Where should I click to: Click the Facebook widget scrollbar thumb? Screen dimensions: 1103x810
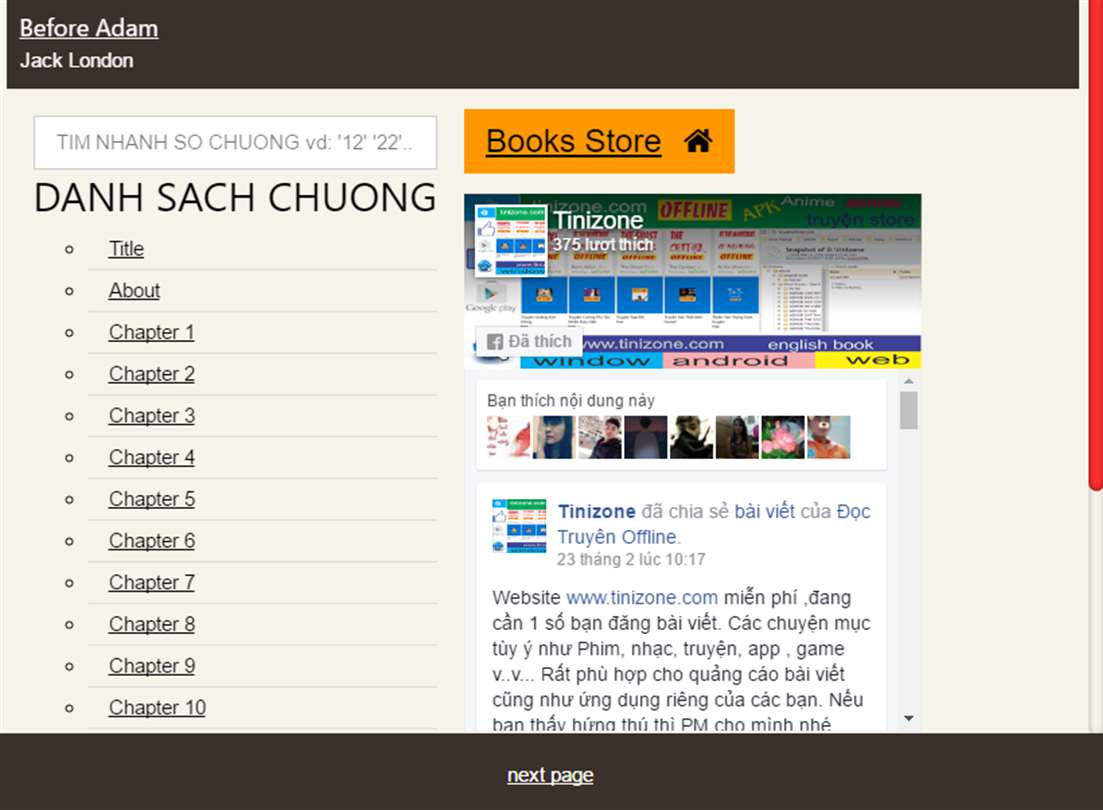[909, 410]
